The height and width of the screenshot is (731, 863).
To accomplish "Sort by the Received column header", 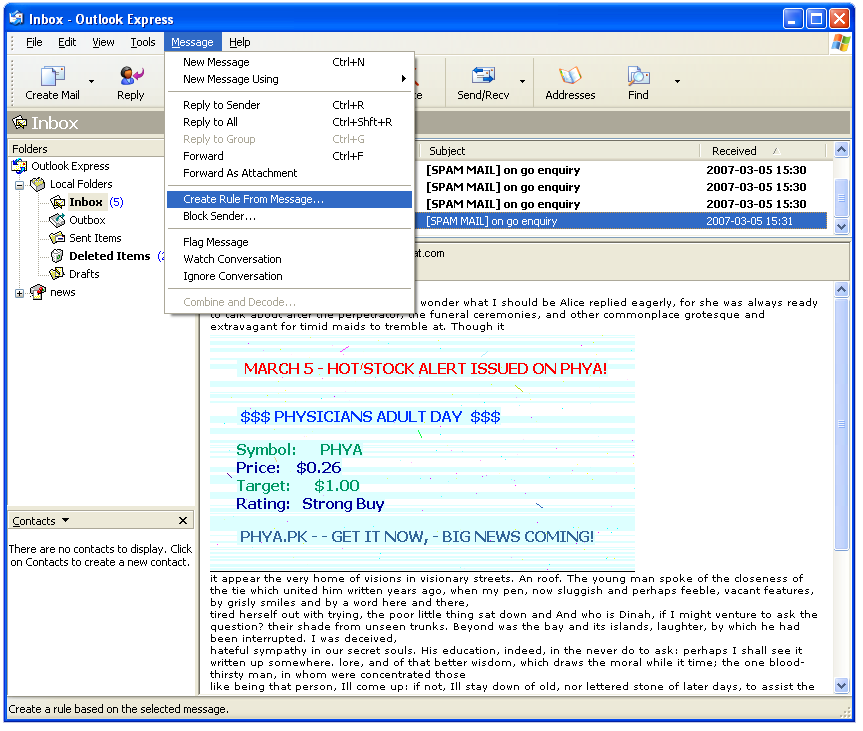I will 762,151.
